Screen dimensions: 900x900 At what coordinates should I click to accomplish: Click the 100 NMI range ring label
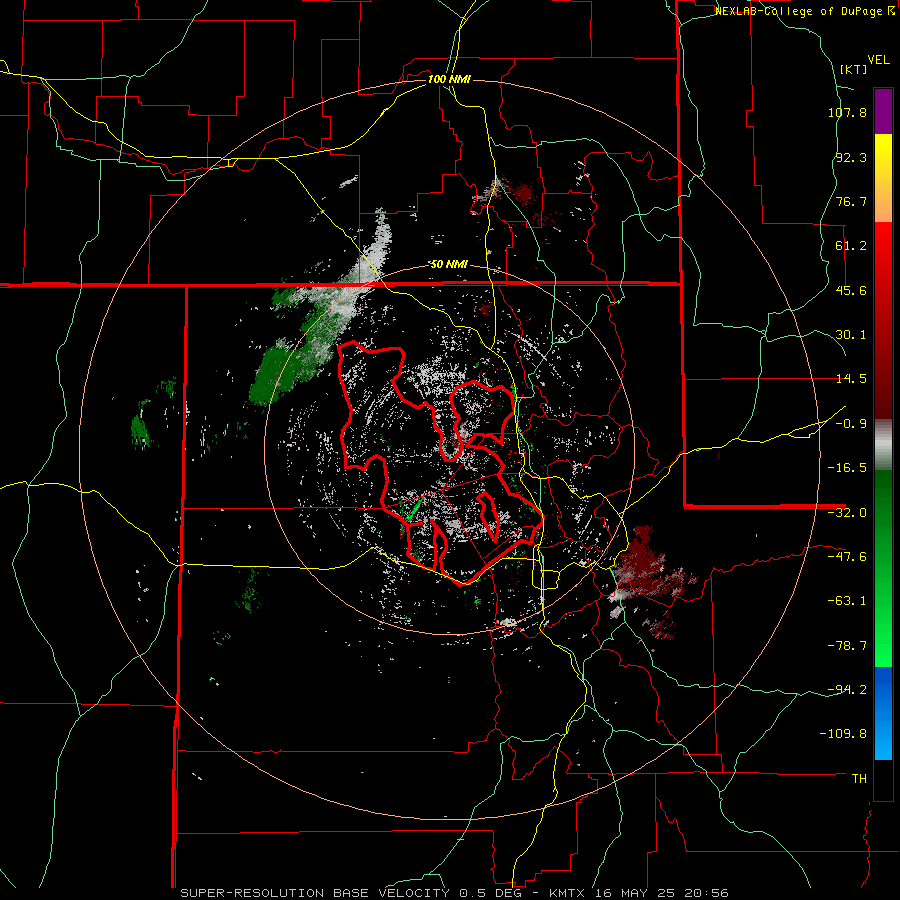click(449, 79)
